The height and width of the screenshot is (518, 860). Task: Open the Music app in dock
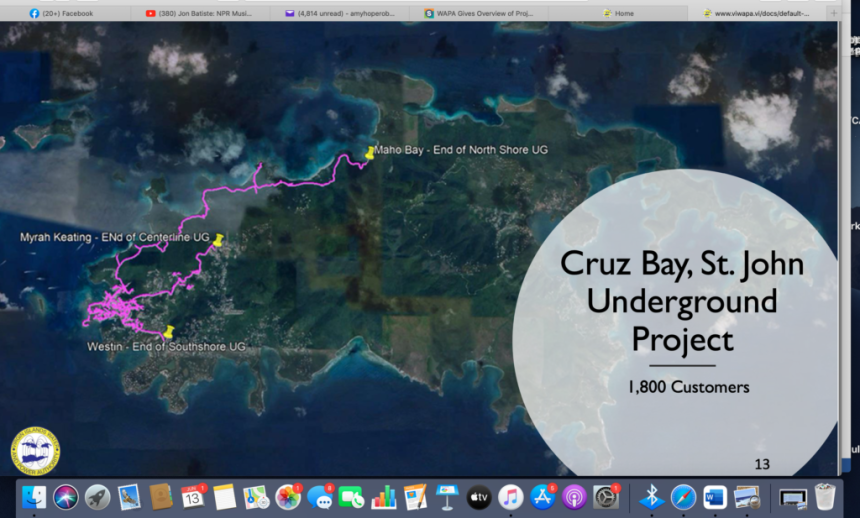511,497
